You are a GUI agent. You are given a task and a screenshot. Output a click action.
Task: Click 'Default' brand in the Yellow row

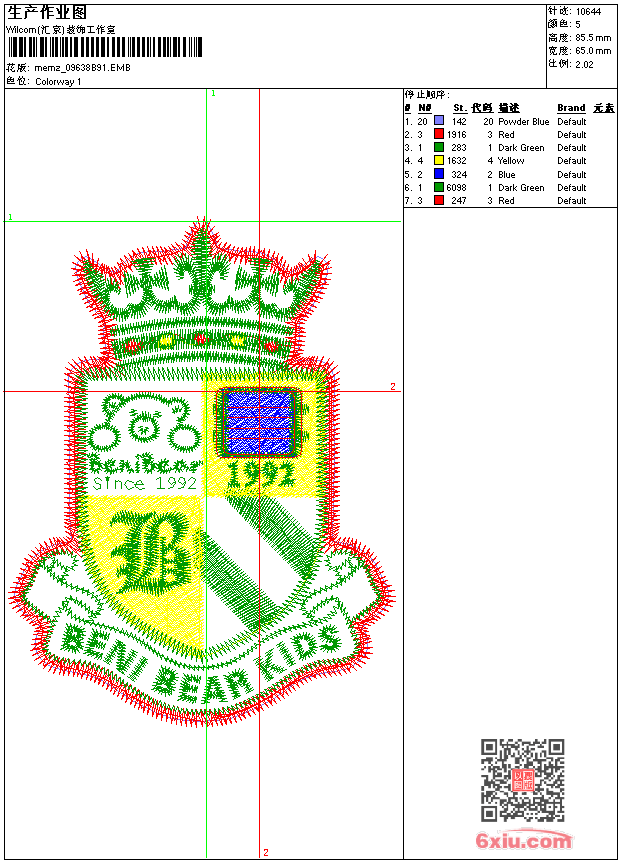coord(572,161)
